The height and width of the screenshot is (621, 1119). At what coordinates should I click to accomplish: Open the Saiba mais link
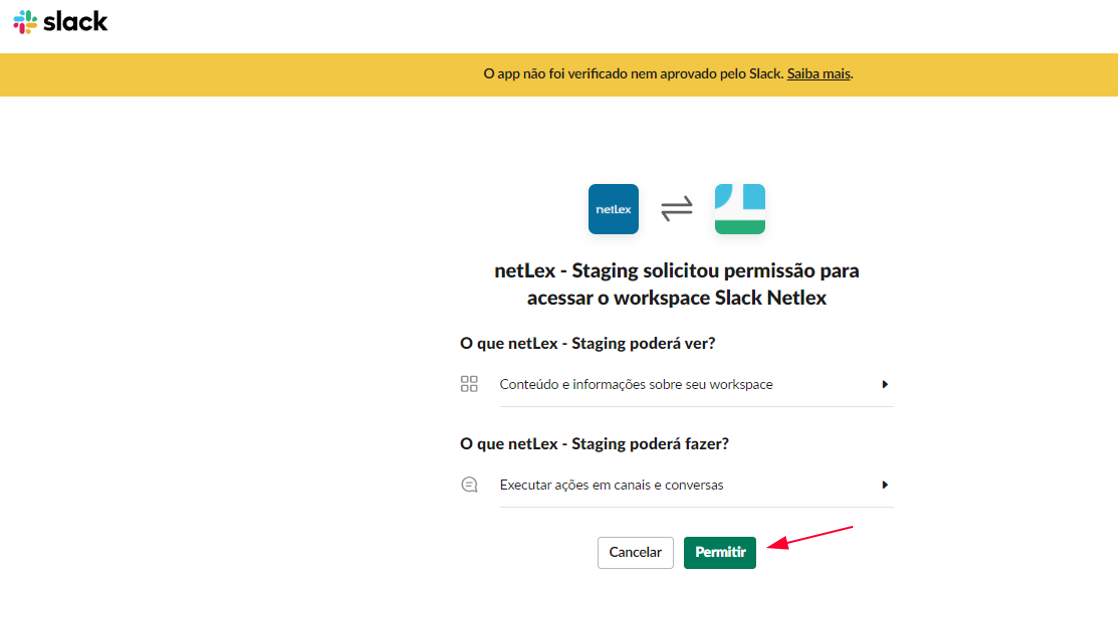[x=818, y=74]
